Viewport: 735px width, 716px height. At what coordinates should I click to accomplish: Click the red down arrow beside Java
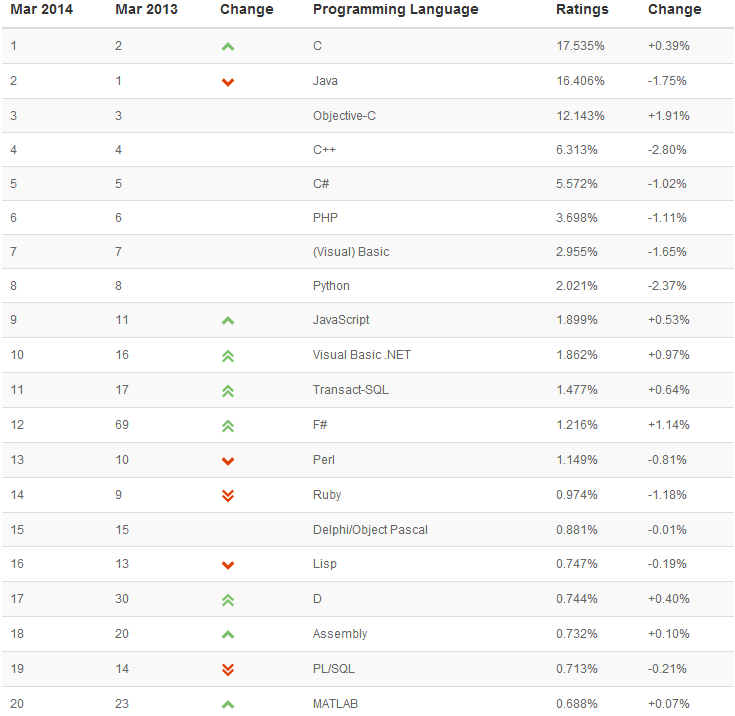(x=228, y=82)
